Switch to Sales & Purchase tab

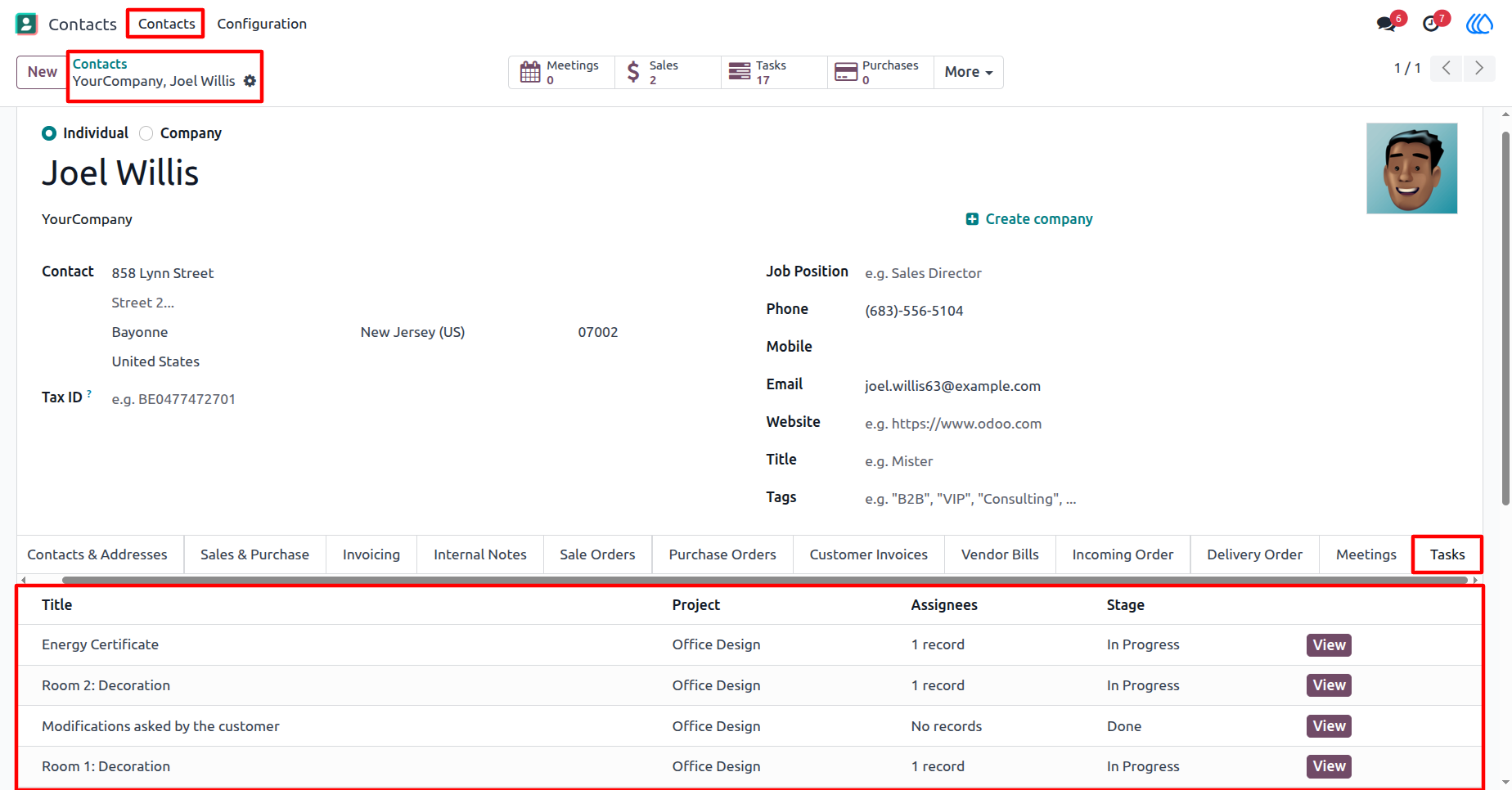(x=254, y=554)
